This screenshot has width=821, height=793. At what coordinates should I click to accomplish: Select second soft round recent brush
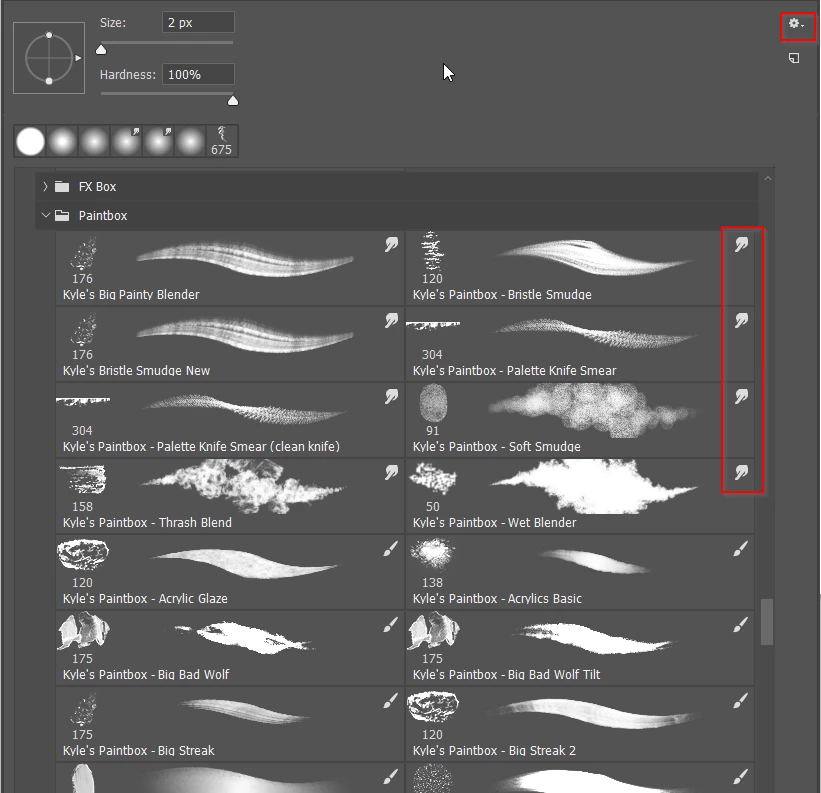94,141
